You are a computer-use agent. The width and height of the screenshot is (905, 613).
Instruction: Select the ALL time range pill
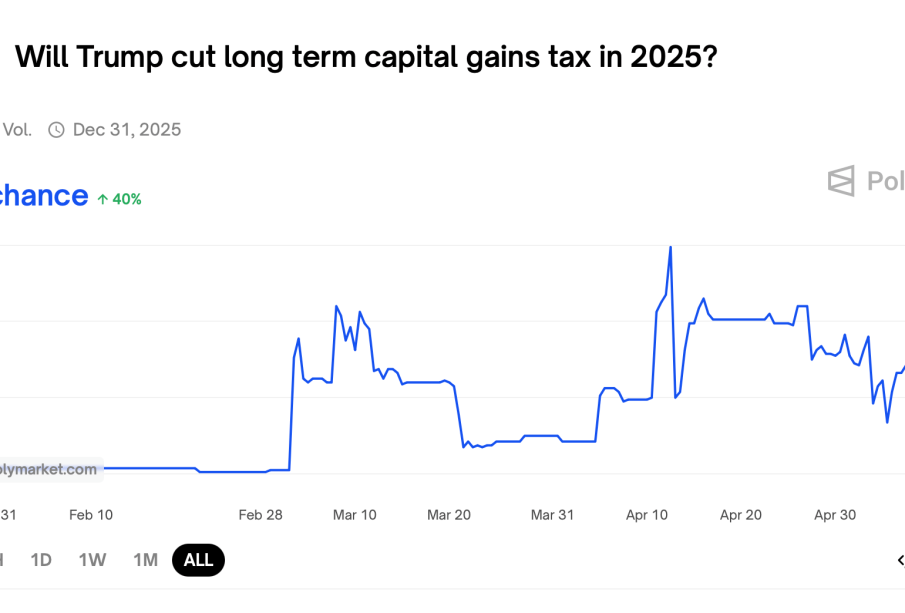point(198,560)
